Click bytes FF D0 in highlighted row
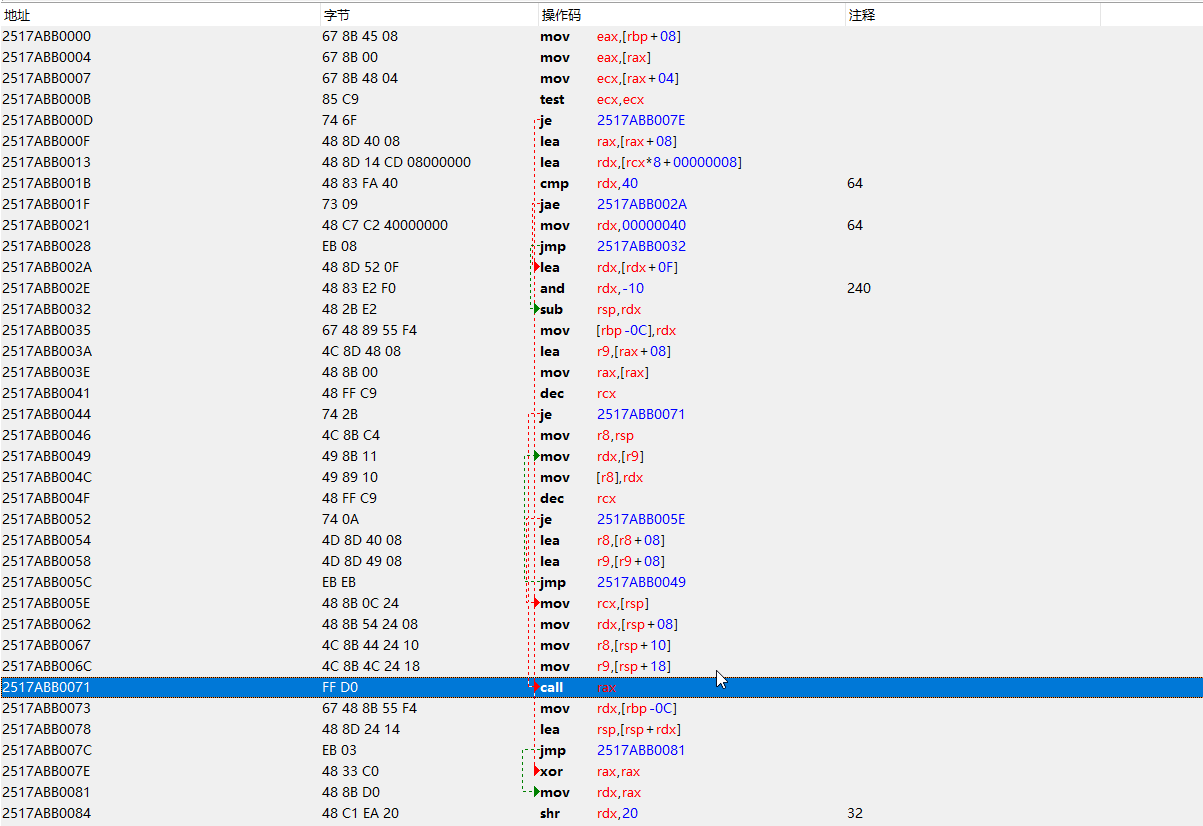The image size is (1203, 826). tap(339, 687)
